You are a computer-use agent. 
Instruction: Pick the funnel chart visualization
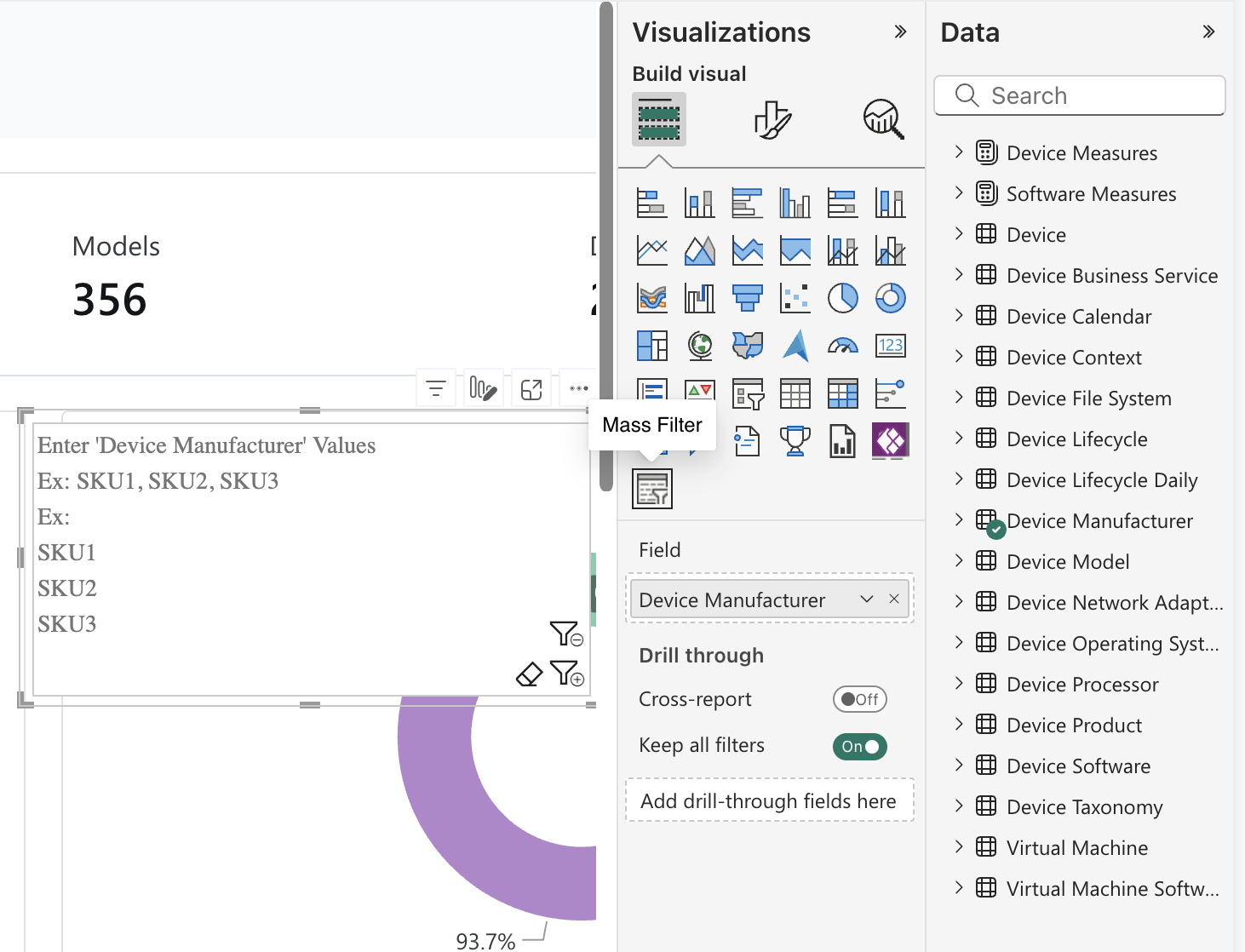pos(748,298)
